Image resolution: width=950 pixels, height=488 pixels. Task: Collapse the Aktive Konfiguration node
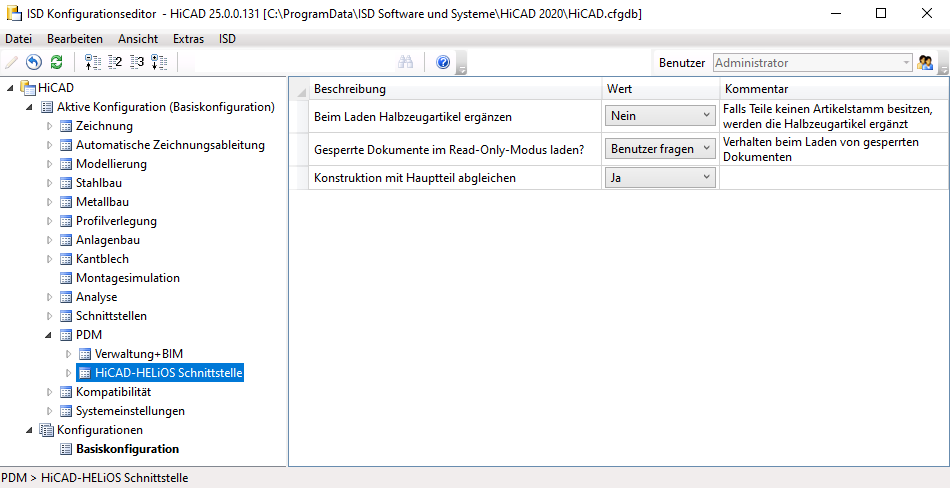coord(30,107)
